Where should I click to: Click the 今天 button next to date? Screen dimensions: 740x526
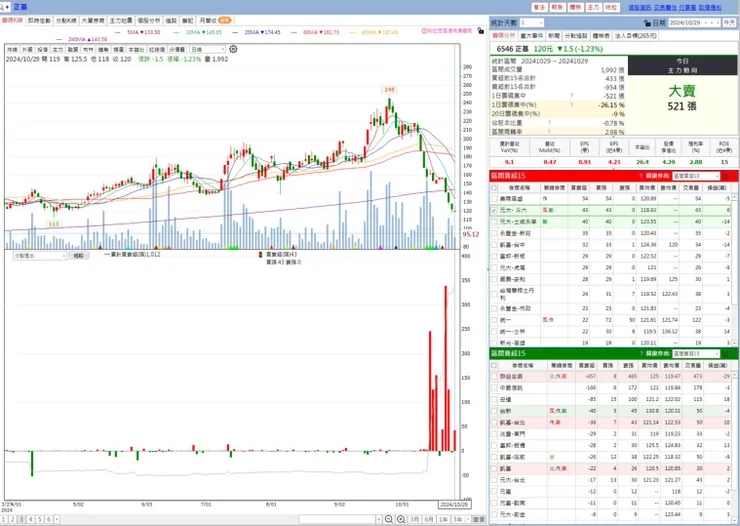click(729, 23)
